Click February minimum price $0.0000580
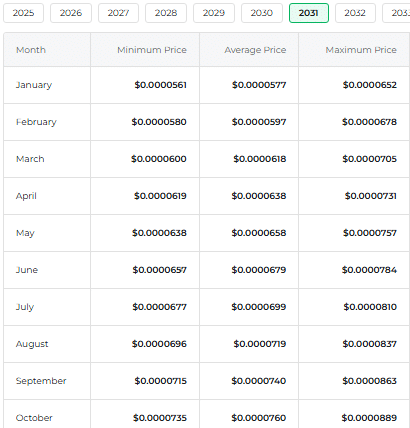Image resolution: width=410 pixels, height=428 pixels. [159, 122]
